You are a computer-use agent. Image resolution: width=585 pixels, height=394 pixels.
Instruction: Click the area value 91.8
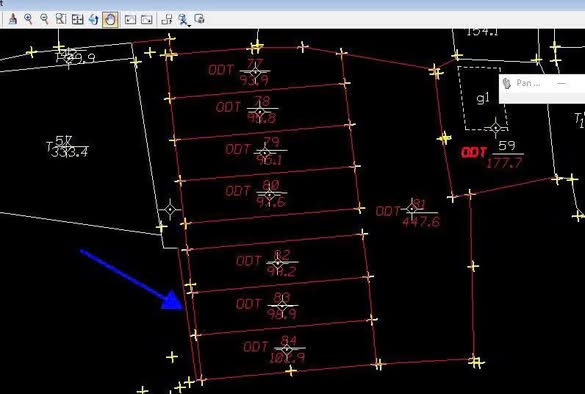pyautogui.click(x=262, y=118)
